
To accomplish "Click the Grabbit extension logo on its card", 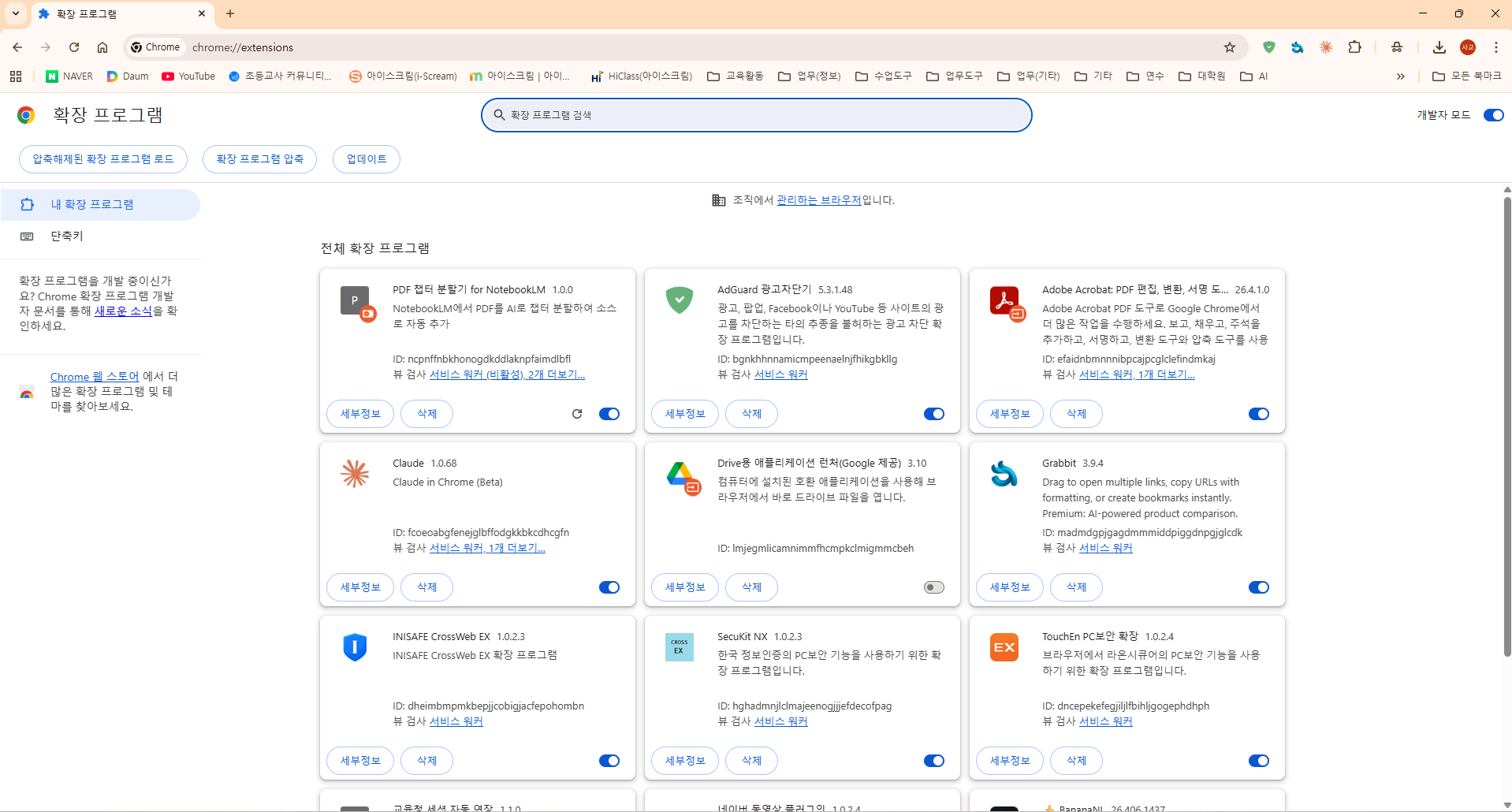I will click(x=1004, y=474).
